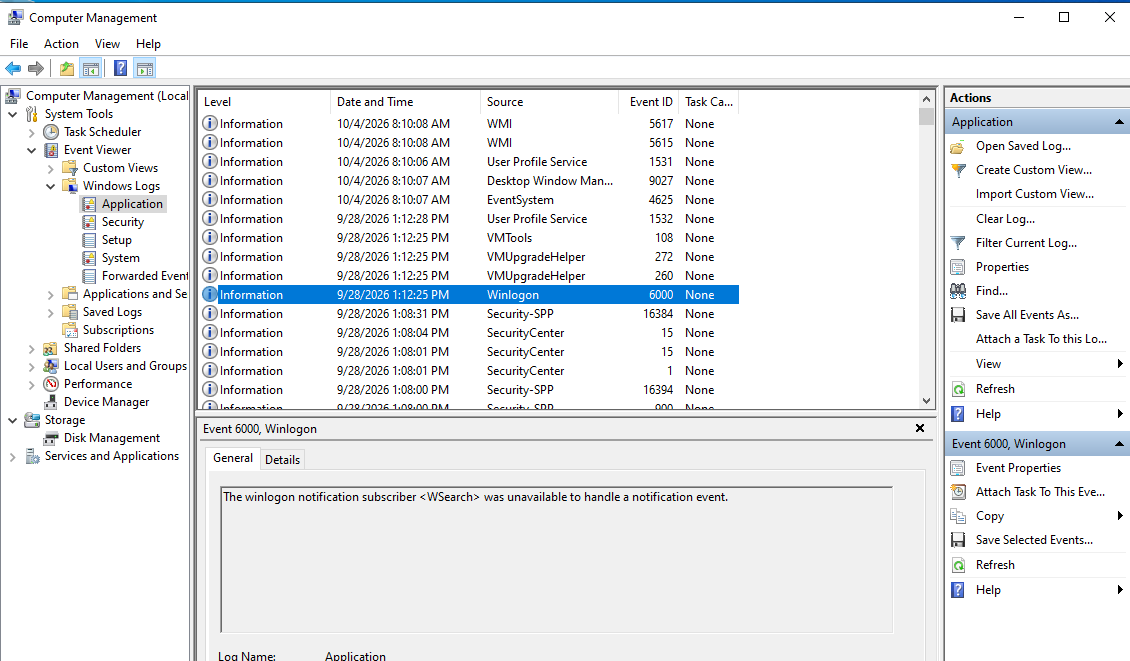Toggle the Show/Hide Console Tree toolbar icon
The image size is (1130, 661).
pos(91,68)
